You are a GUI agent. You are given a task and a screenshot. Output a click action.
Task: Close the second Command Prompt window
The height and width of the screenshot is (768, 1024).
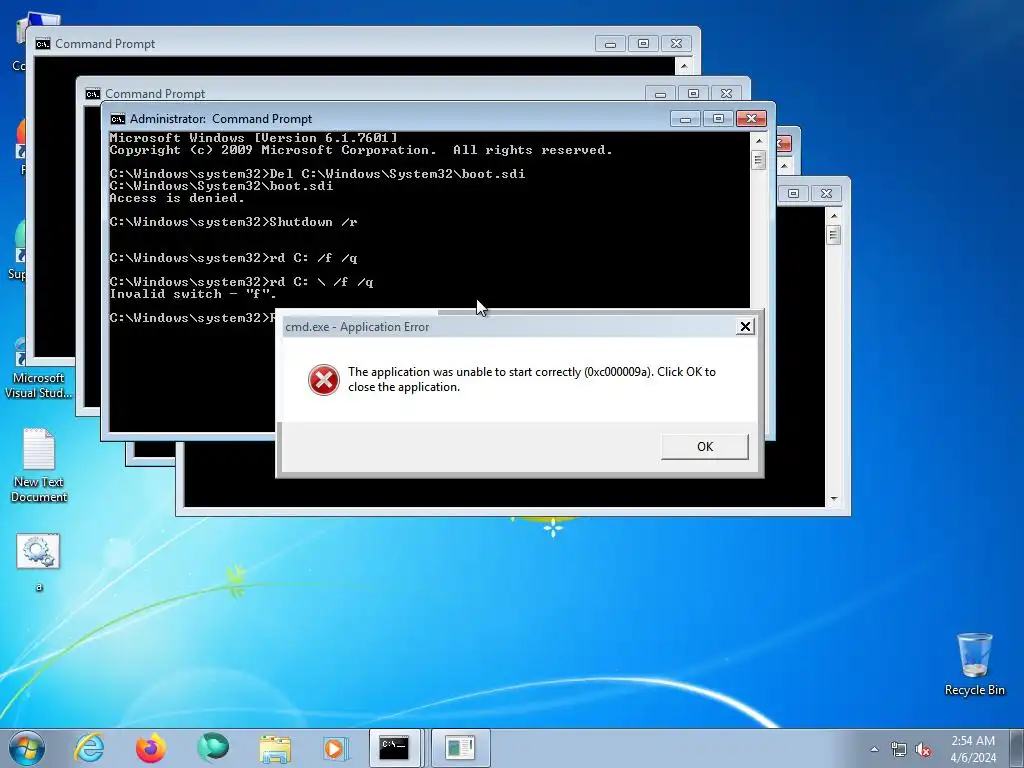[x=726, y=94]
